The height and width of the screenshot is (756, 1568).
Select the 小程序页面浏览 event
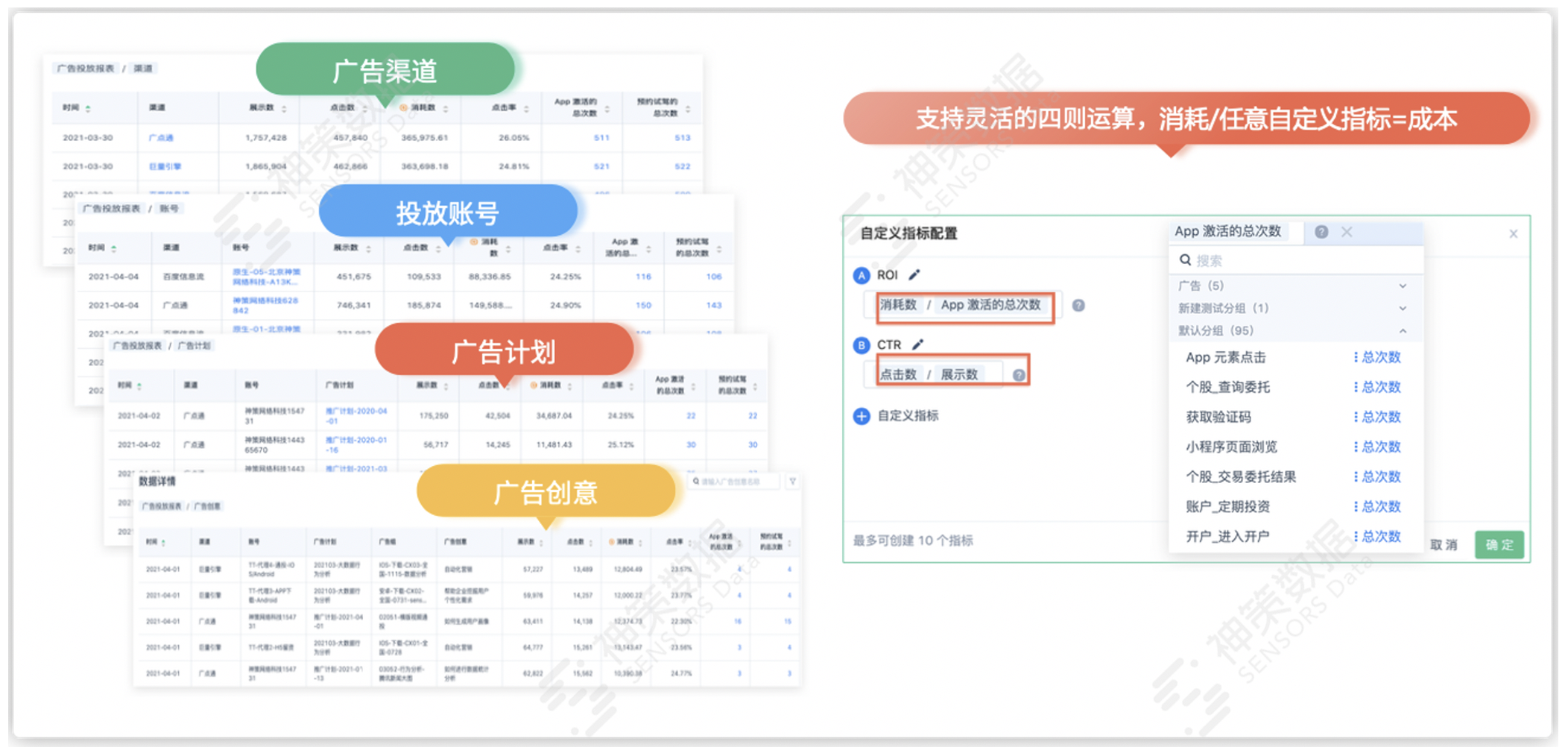1232,447
